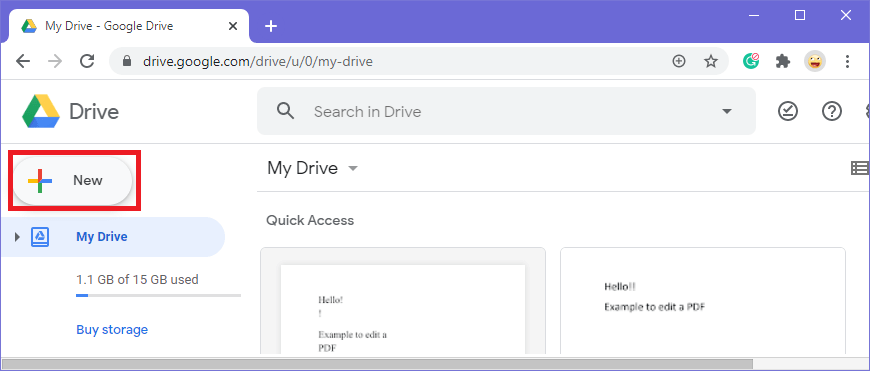Open search options dropdown arrow
870x371 pixels.
726,111
